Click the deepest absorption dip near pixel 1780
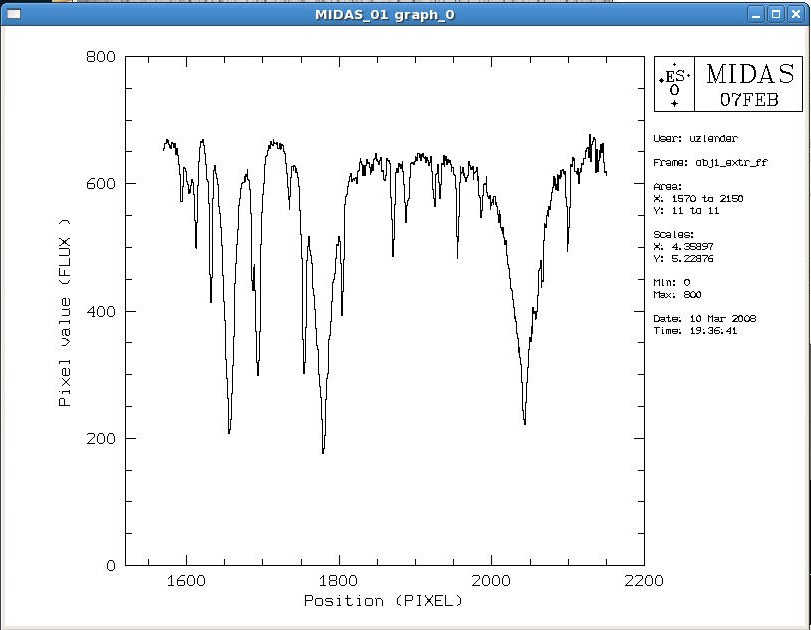This screenshot has height=630, width=811. tap(323, 450)
